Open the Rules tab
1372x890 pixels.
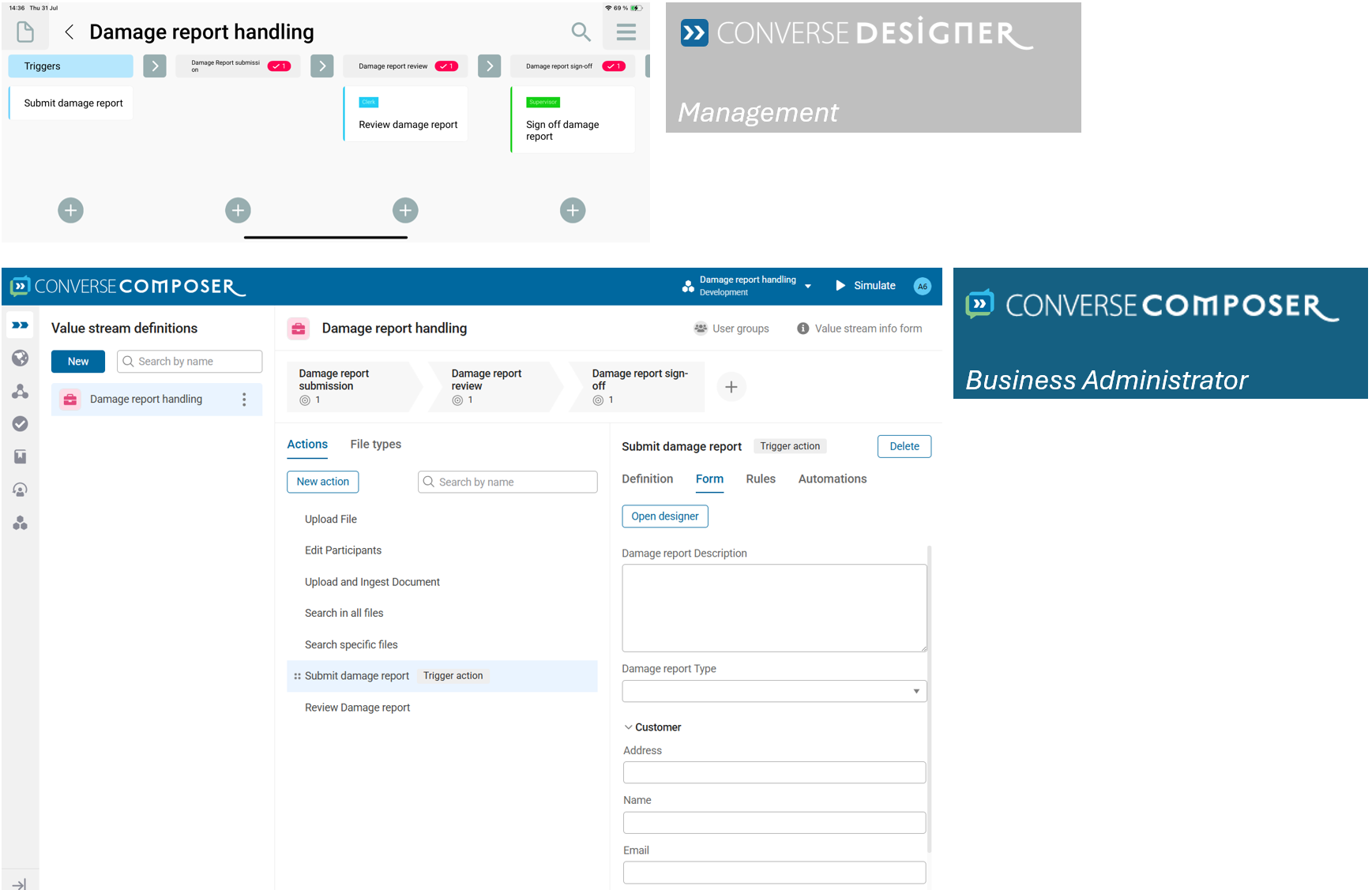tap(760, 479)
